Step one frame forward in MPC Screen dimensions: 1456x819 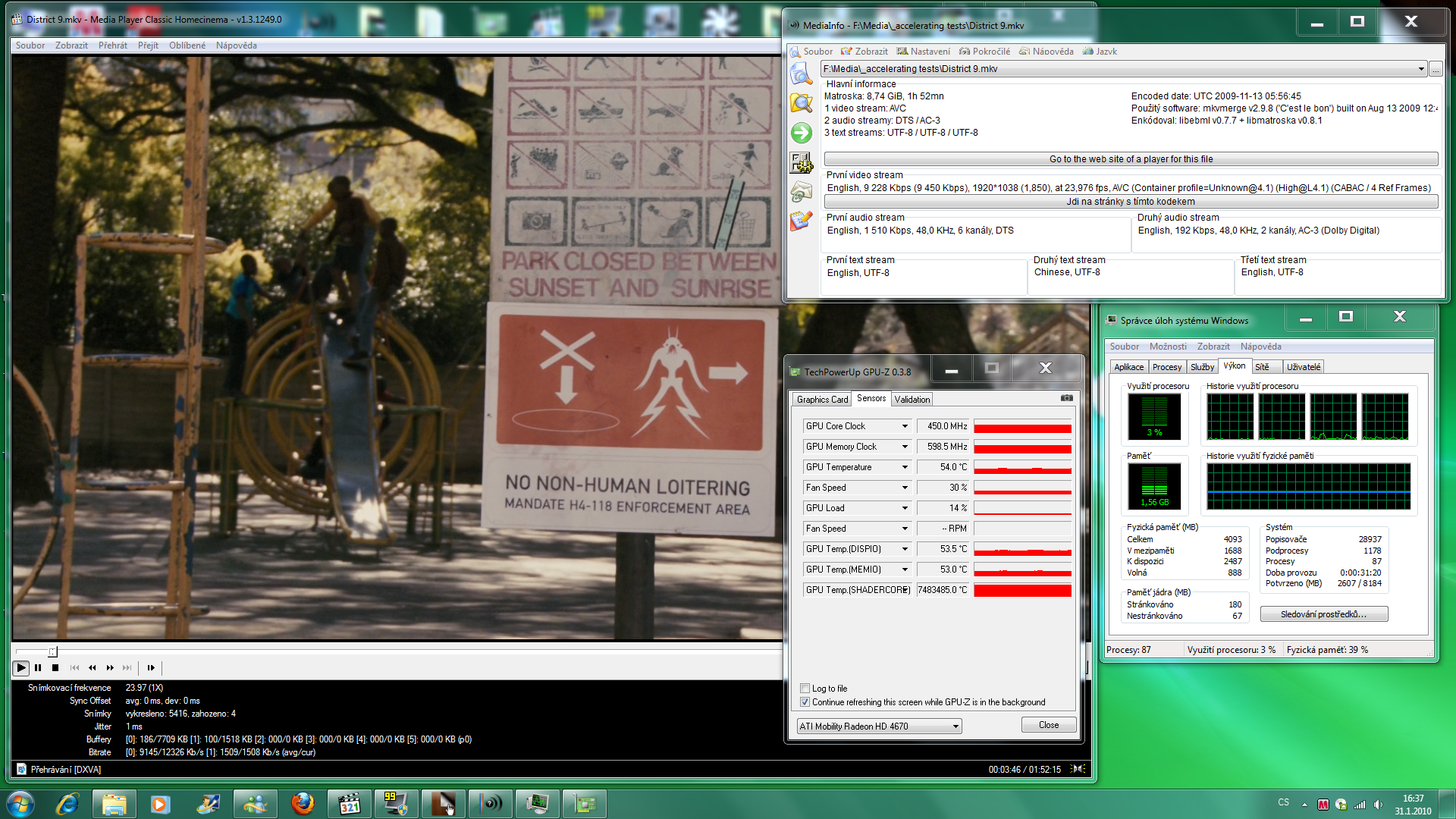coord(151,668)
